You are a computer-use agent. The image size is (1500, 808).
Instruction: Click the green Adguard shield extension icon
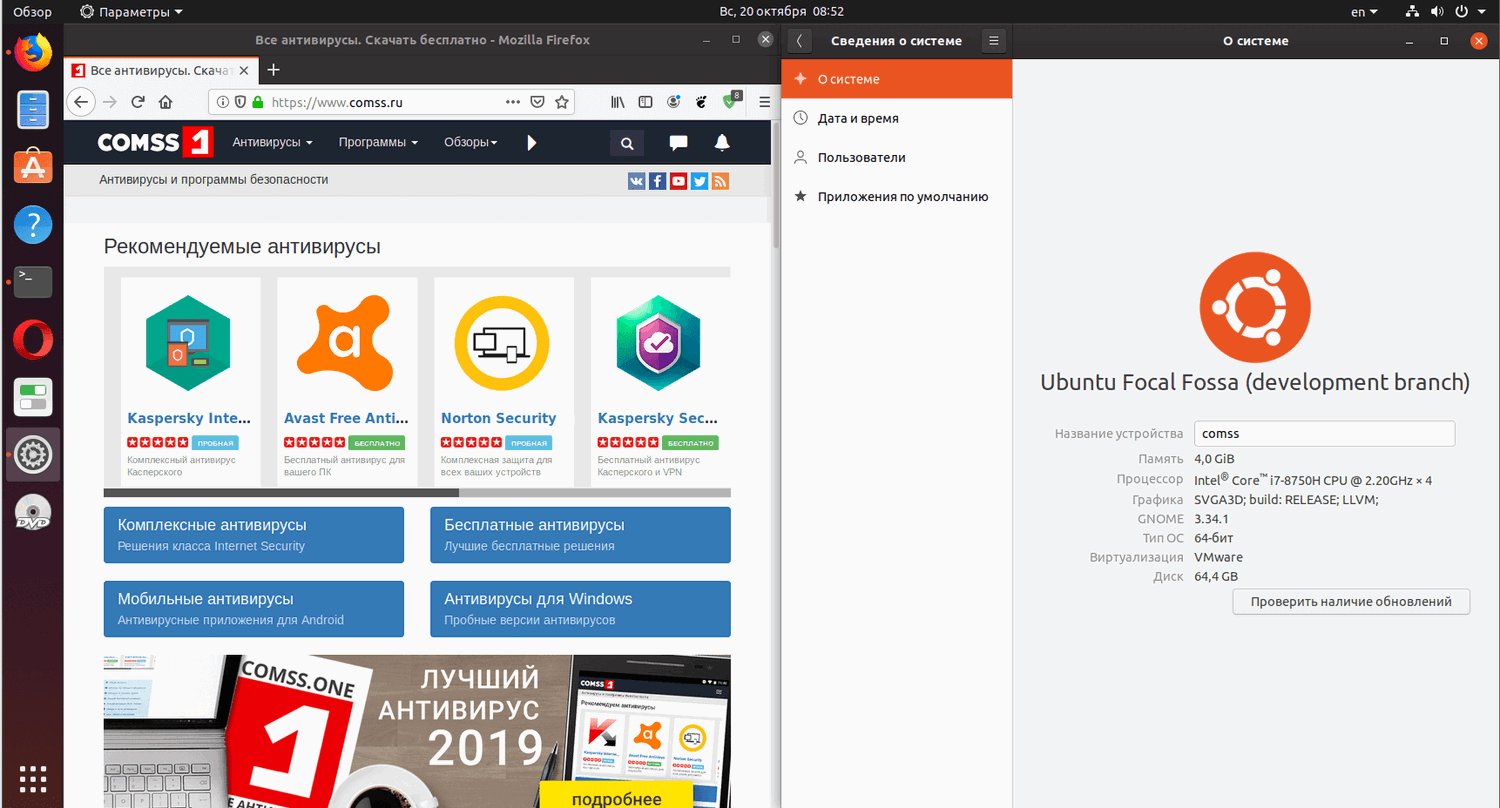[x=729, y=101]
